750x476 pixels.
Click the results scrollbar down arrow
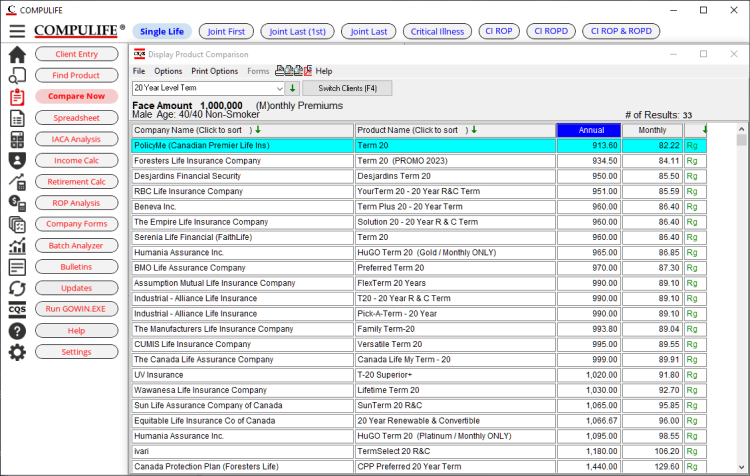(741, 467)
